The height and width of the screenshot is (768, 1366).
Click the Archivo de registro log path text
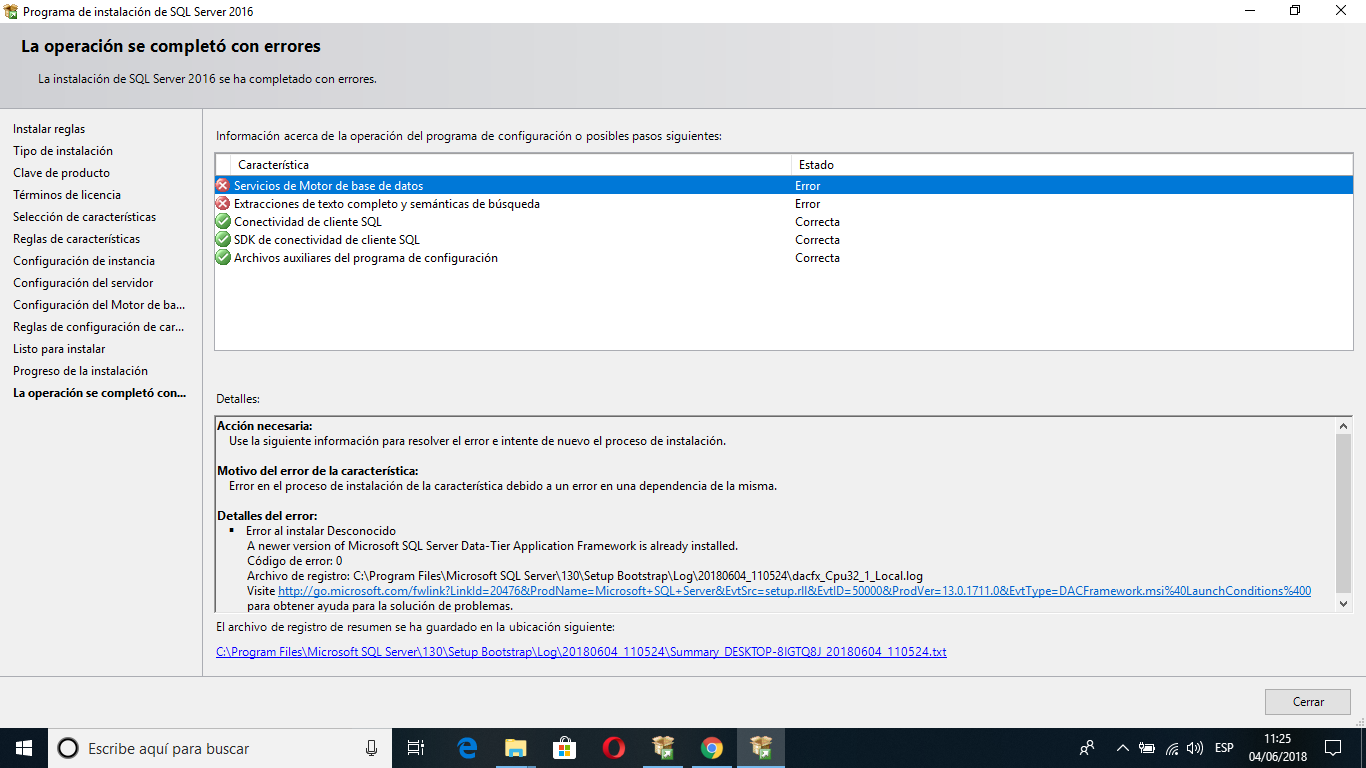(585, 576)
